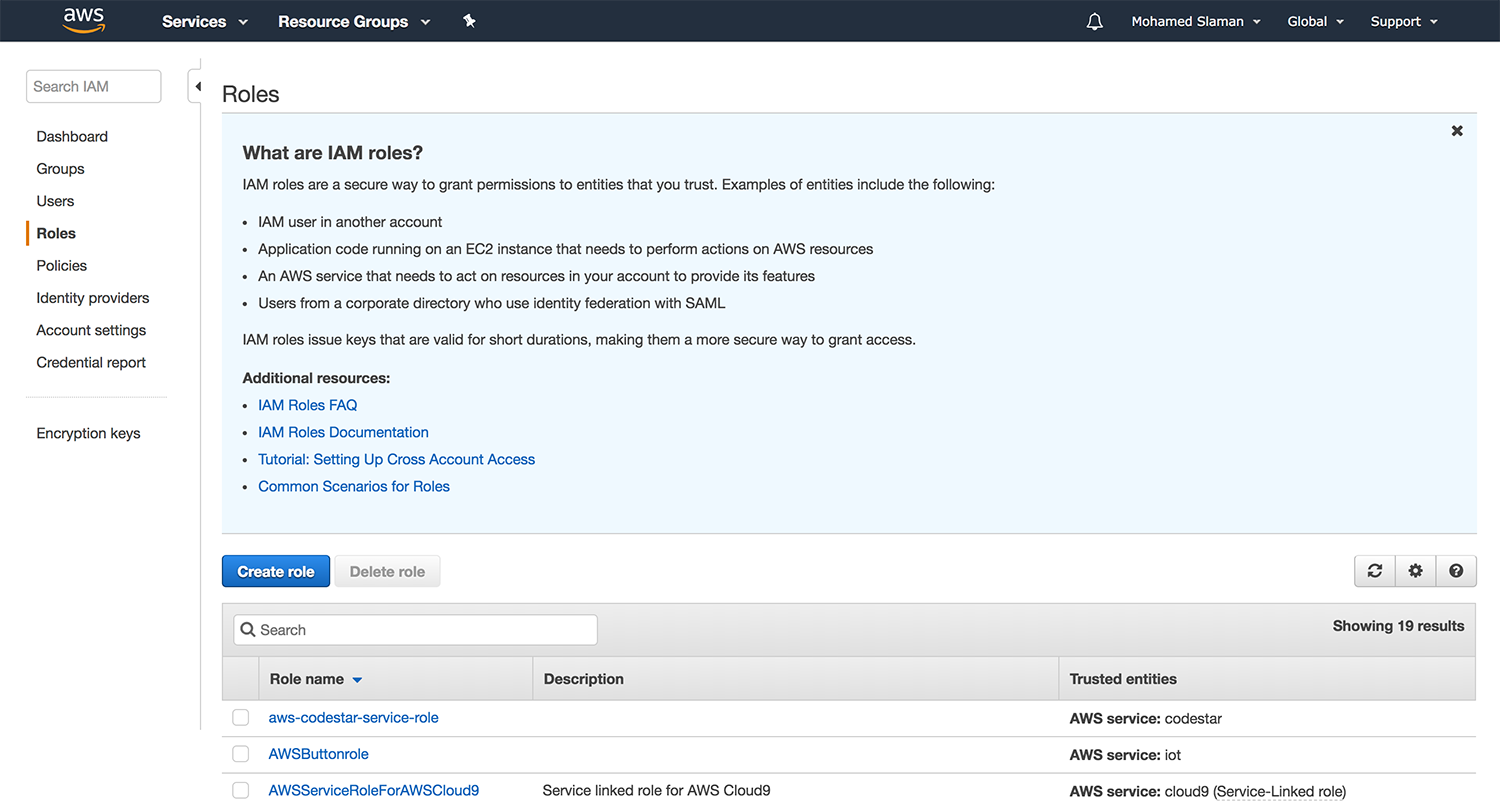Check the aws-codestar-service-role checkbox
1500x809 pixels.
(240, 718)
